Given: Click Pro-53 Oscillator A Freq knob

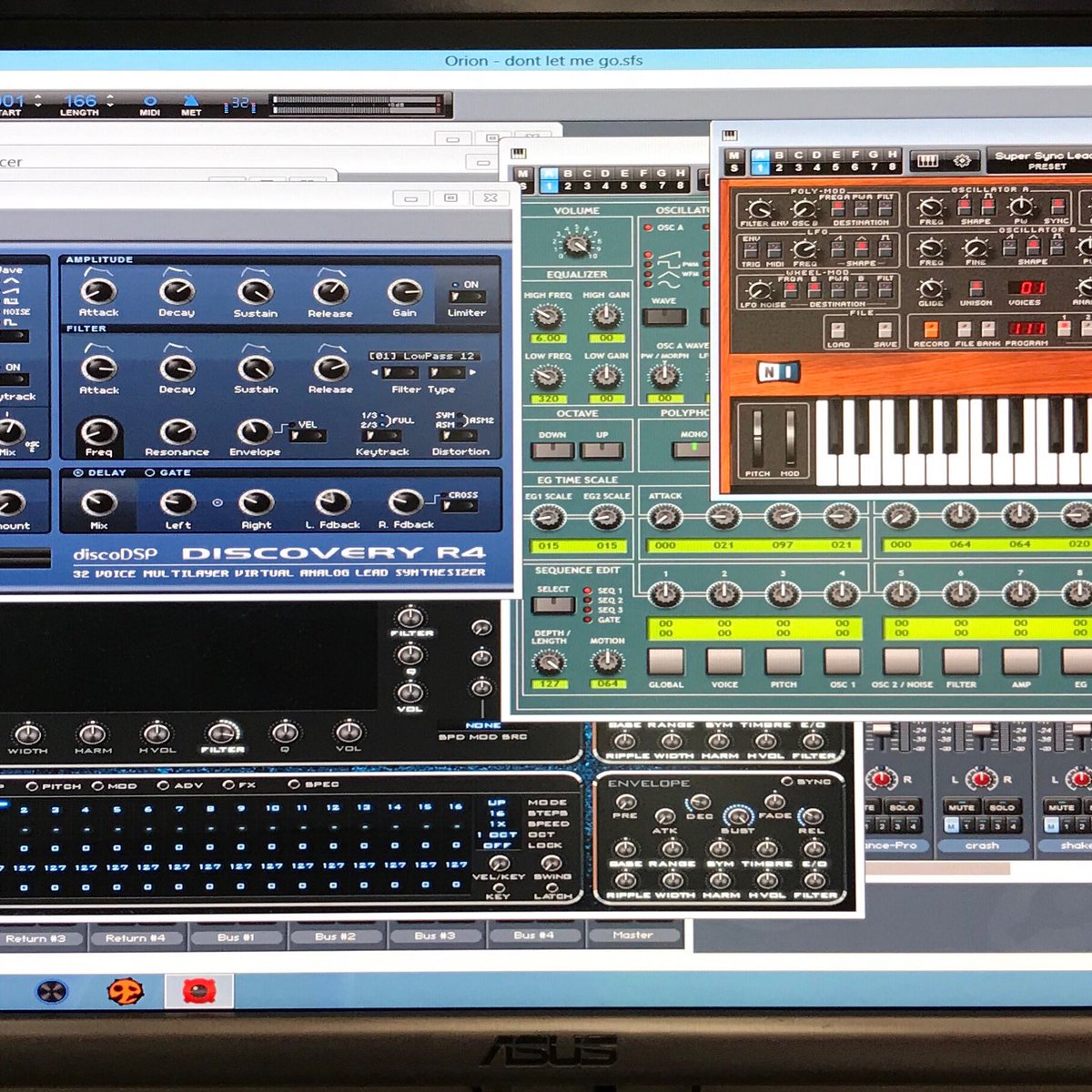Looking at the screenshot, I should [930, 207].
